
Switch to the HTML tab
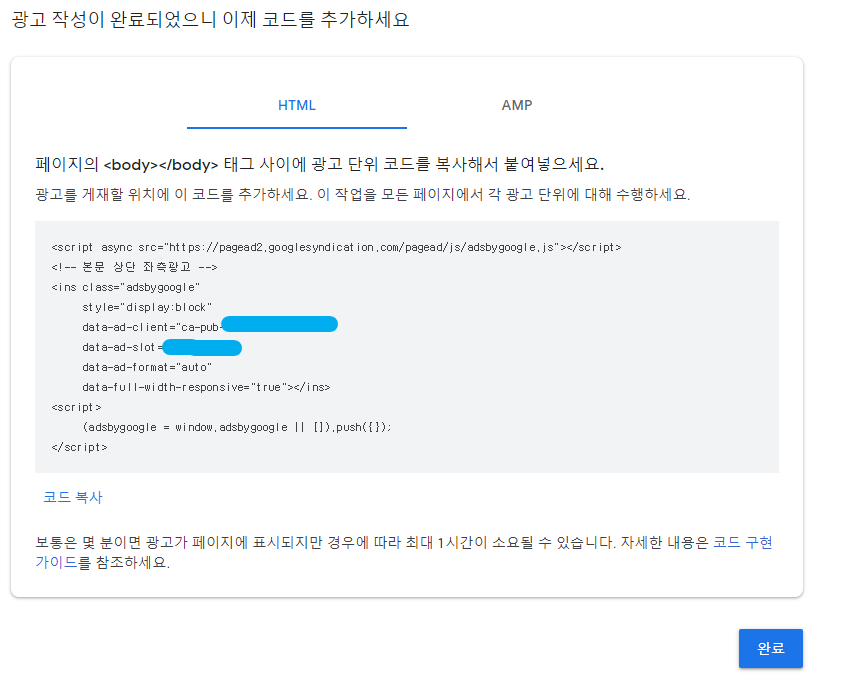click(297, 105)
